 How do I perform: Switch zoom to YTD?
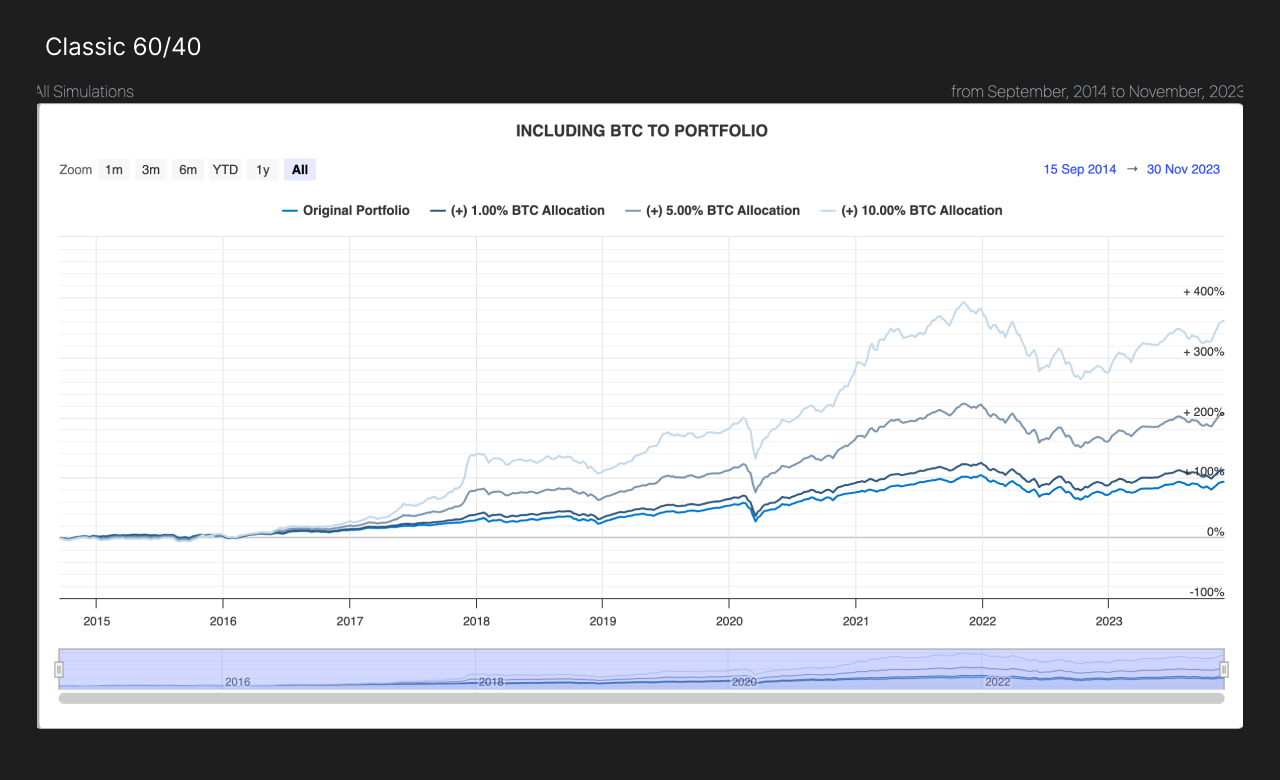point(226,170)
